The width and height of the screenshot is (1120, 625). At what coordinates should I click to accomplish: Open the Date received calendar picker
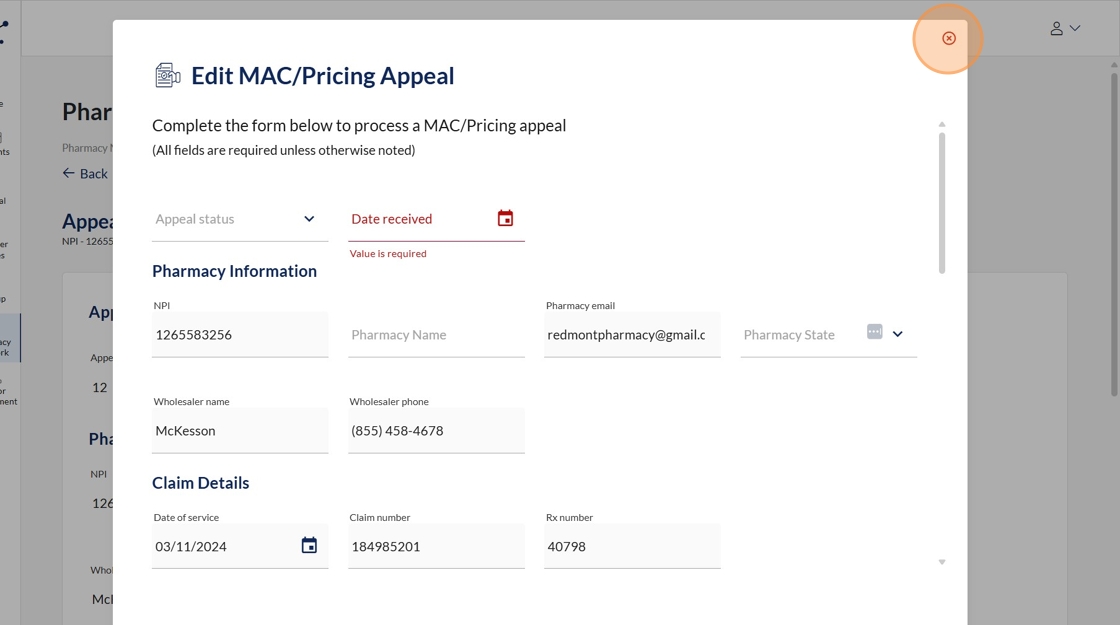point(505,218)
